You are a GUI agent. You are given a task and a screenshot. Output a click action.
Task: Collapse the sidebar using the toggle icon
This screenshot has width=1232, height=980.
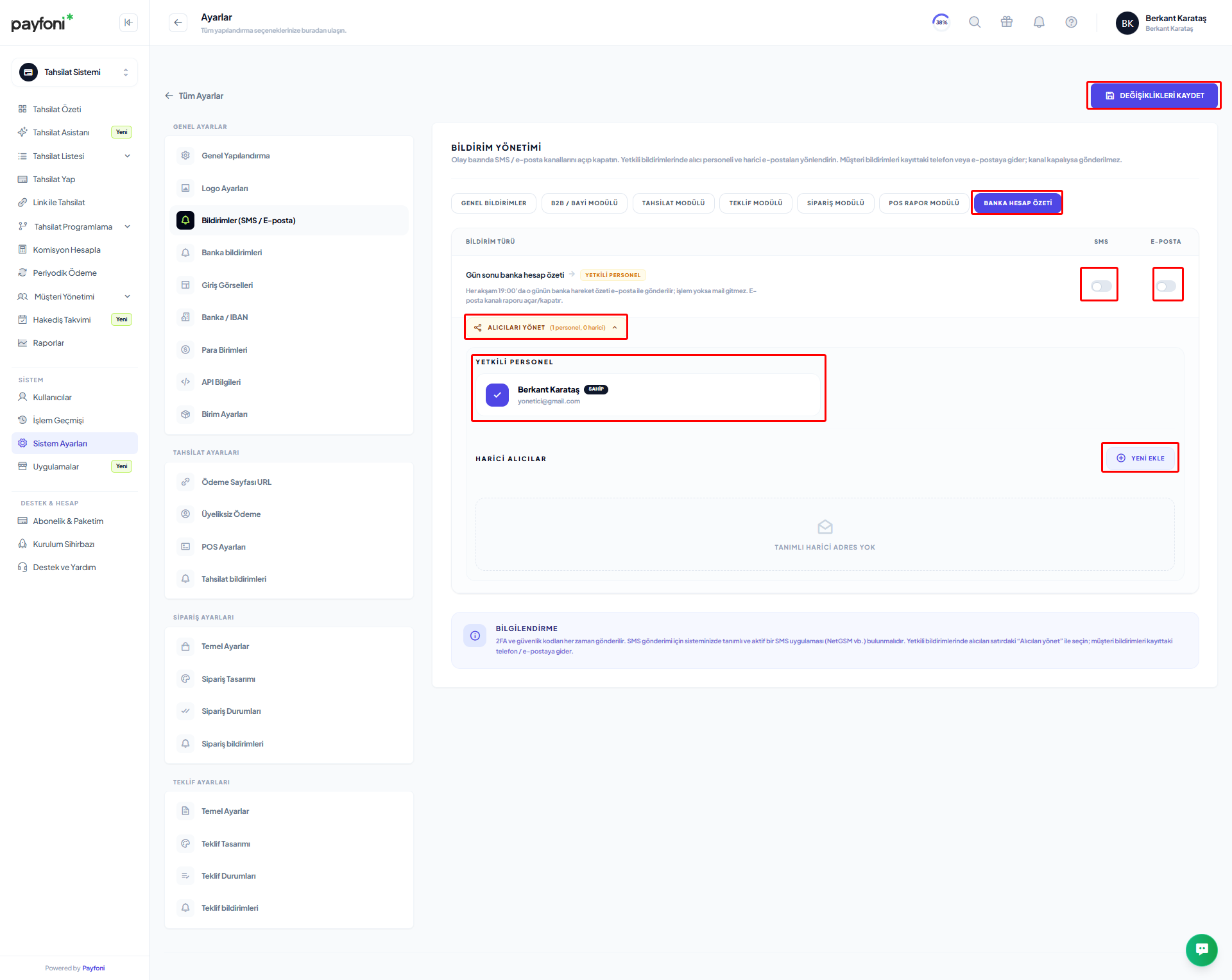click(x=128, y=22)
